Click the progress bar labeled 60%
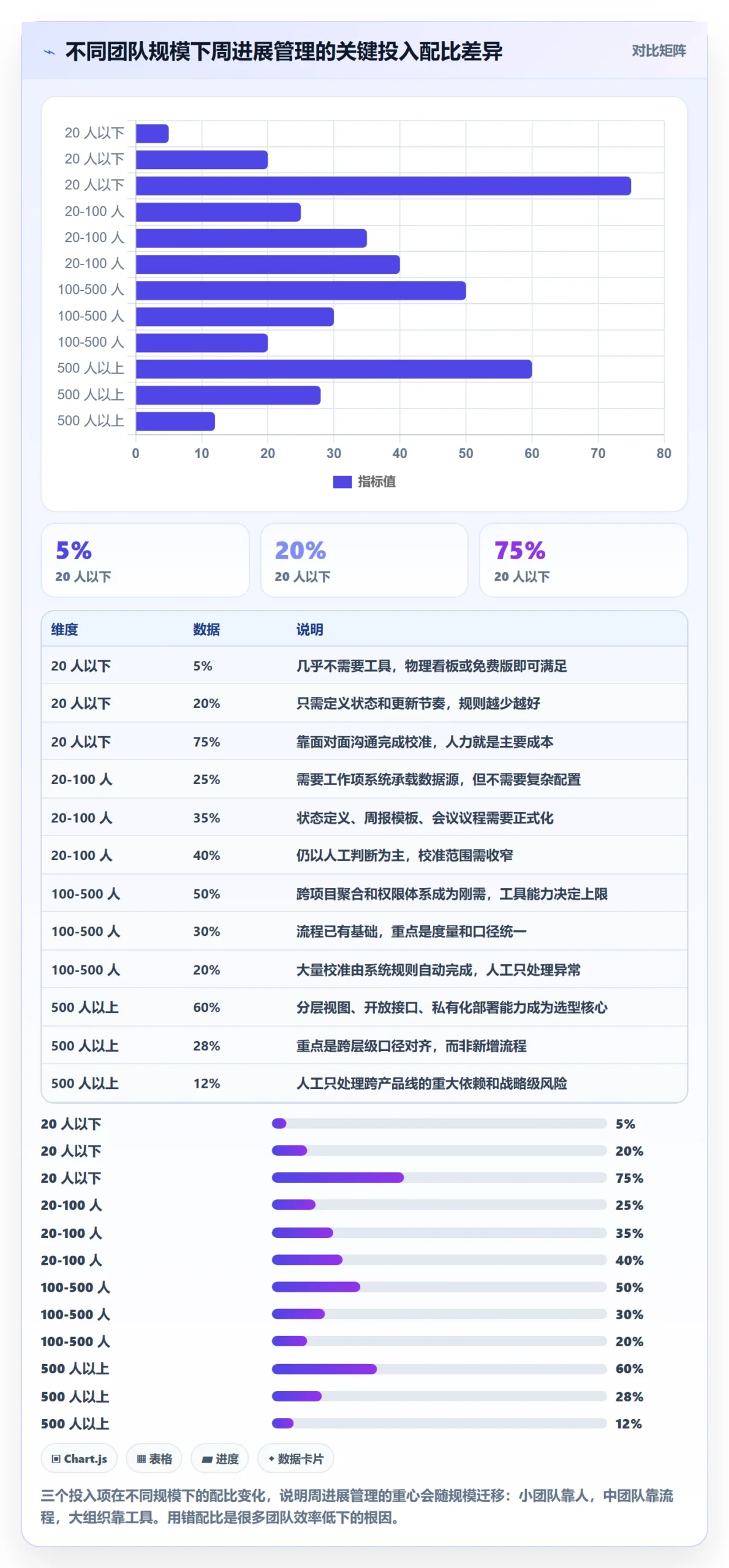 point(439,1369)
